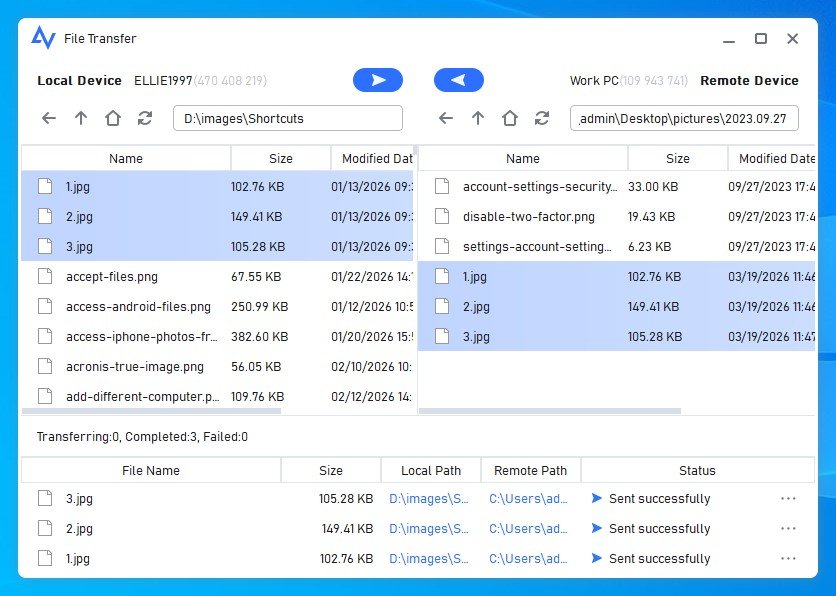
Task: Open more options for 1.jpg transfer
Action: (x=788, y=559)
